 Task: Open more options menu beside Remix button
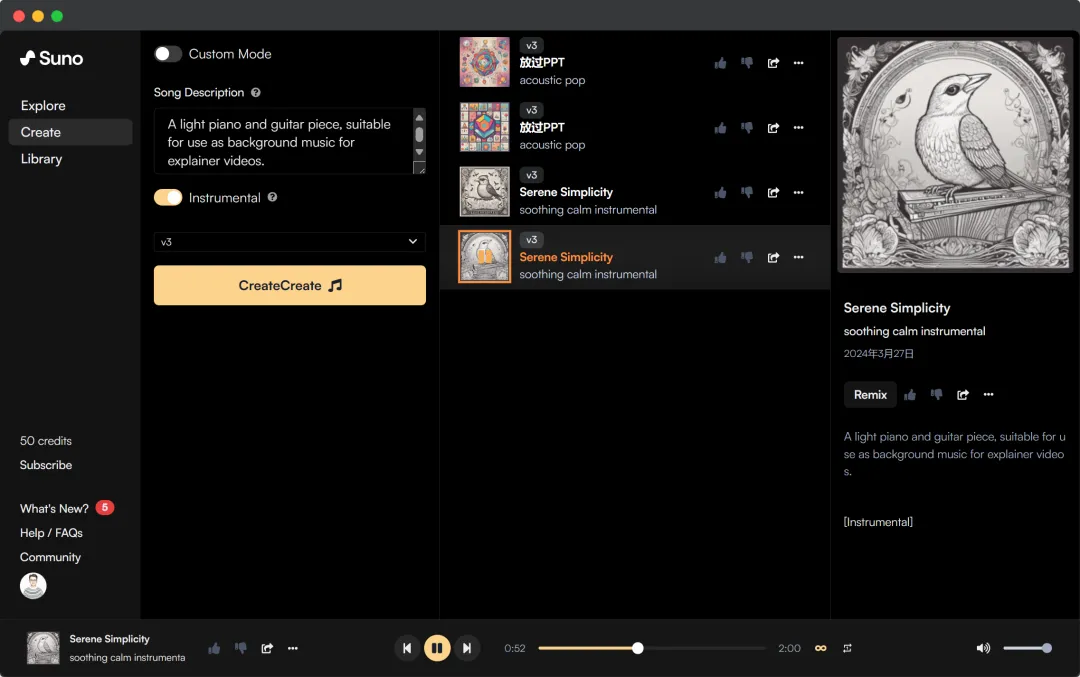tap(988, 395)
